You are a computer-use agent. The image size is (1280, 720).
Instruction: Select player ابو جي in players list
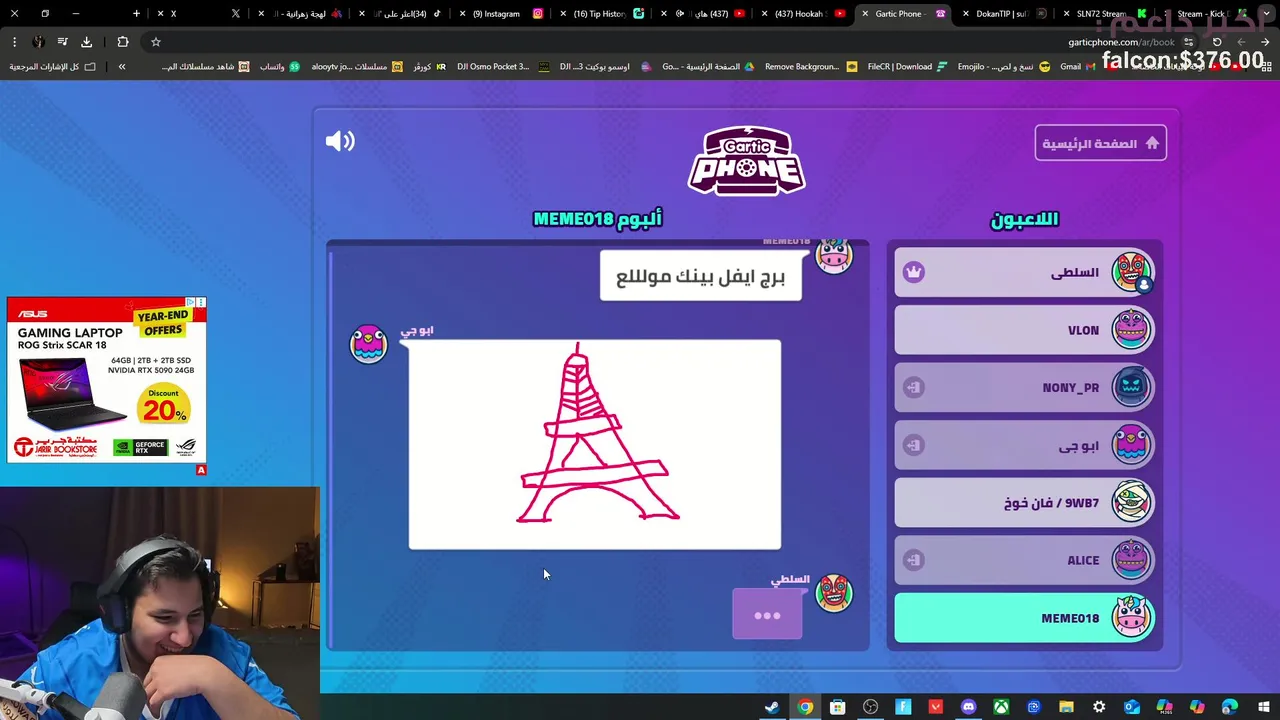tap(1024, 445)
